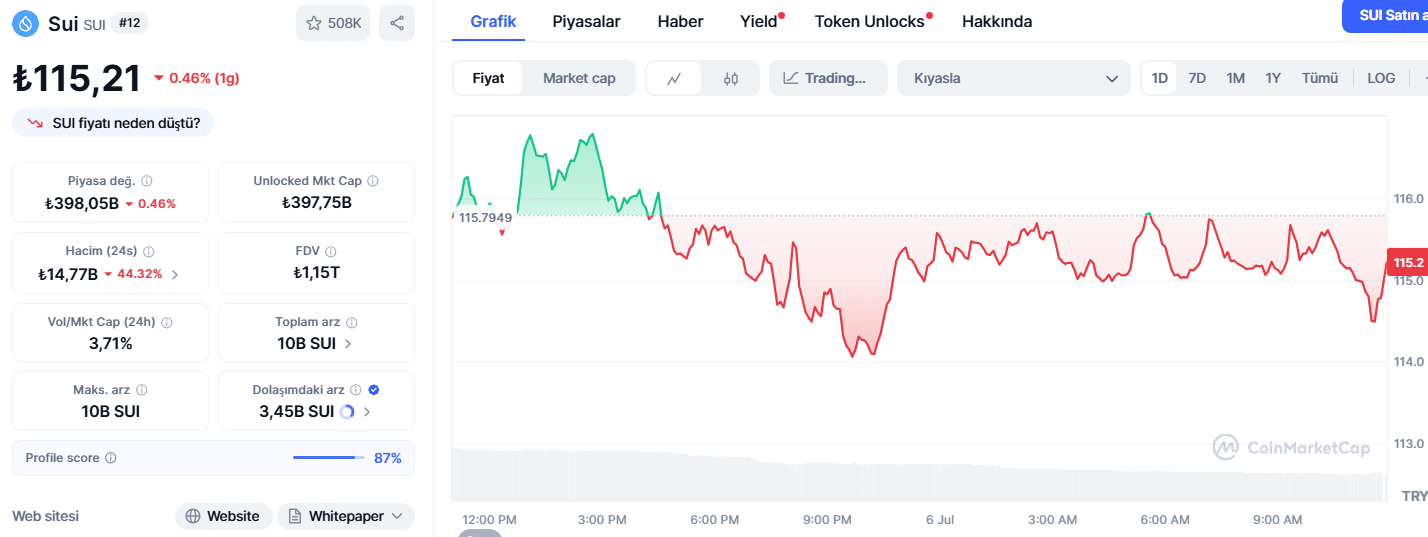Click info icon next to Maks. arz

click(142, 390)
